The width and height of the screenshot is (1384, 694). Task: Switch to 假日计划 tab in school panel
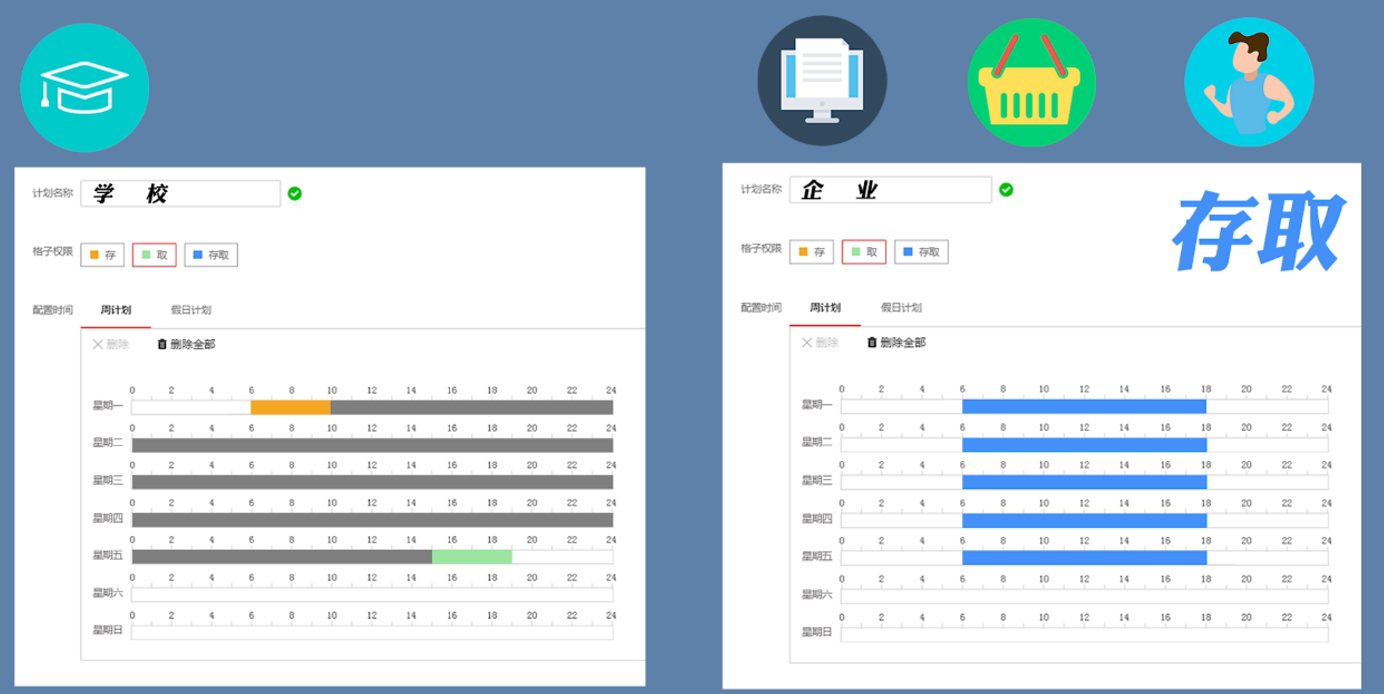(x=190, y=310)
